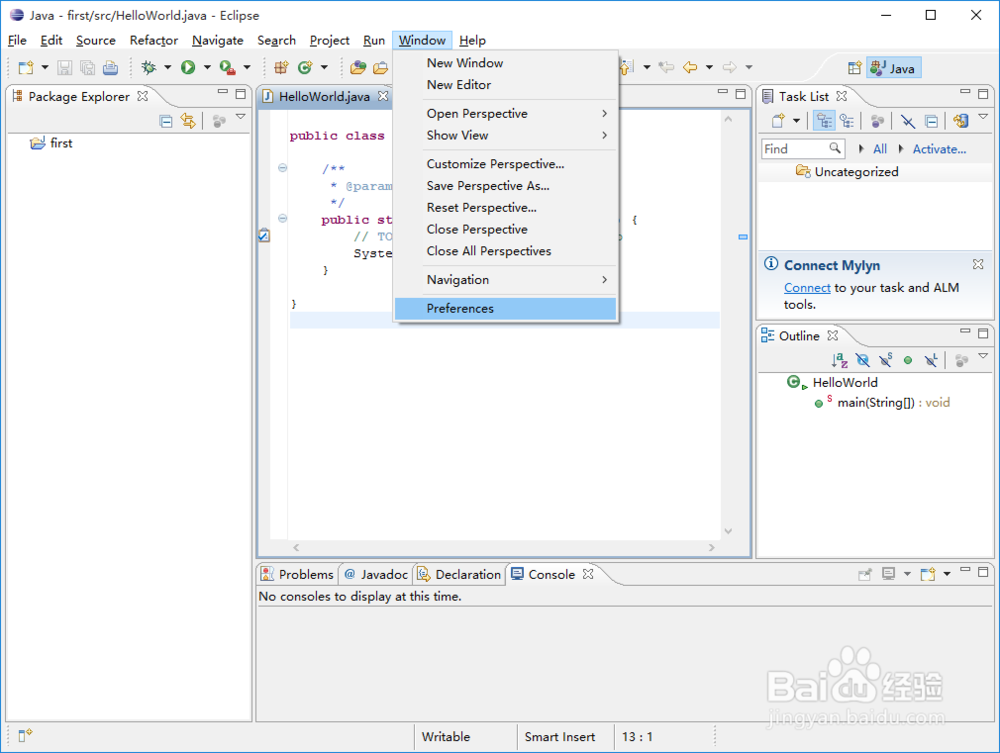Open the Package Explorer view menu triangle
Screen dimensions: 1000x753
coord(240,117)
